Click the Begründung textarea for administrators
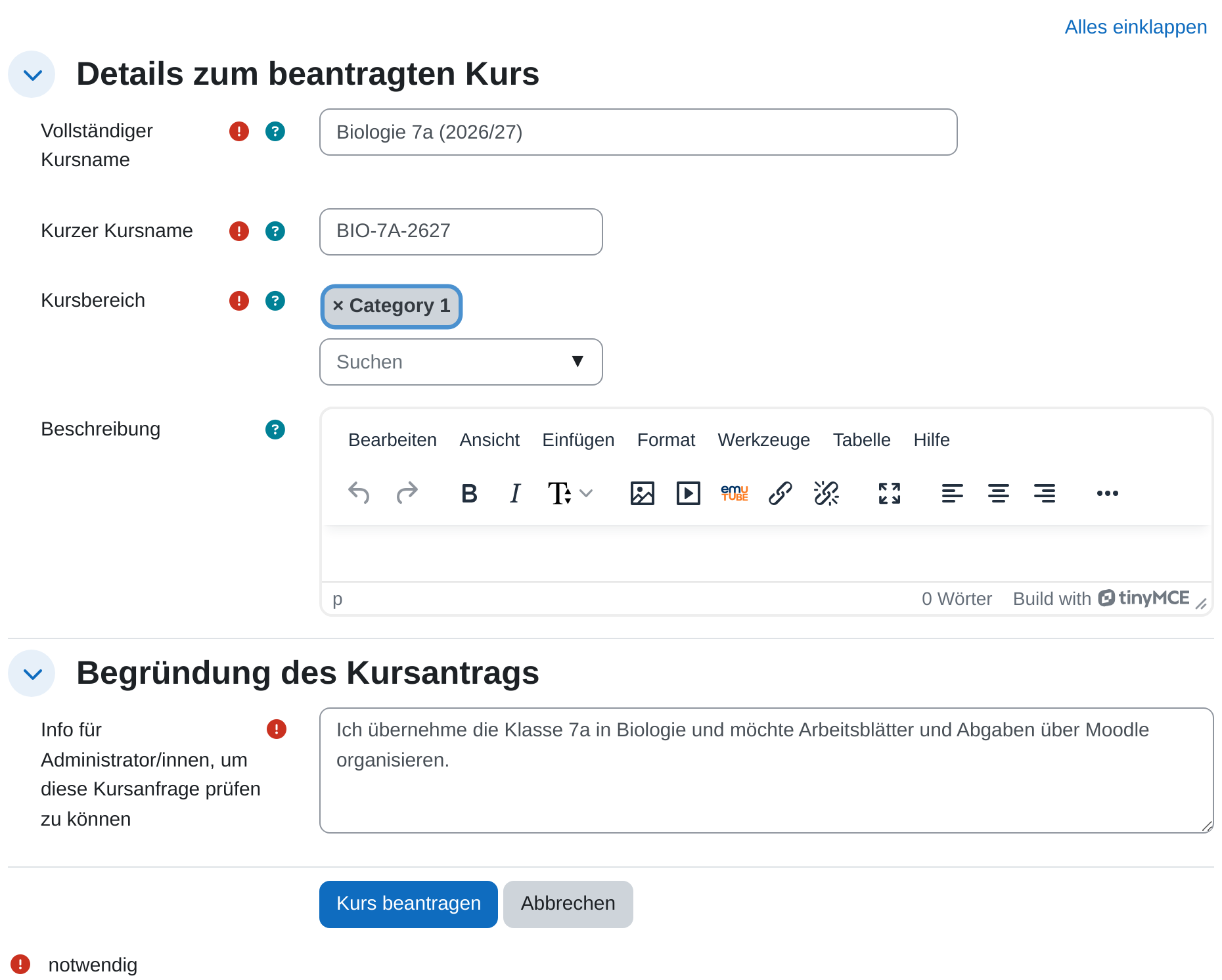Viewport: 1222px width, 980px height. 766,770
